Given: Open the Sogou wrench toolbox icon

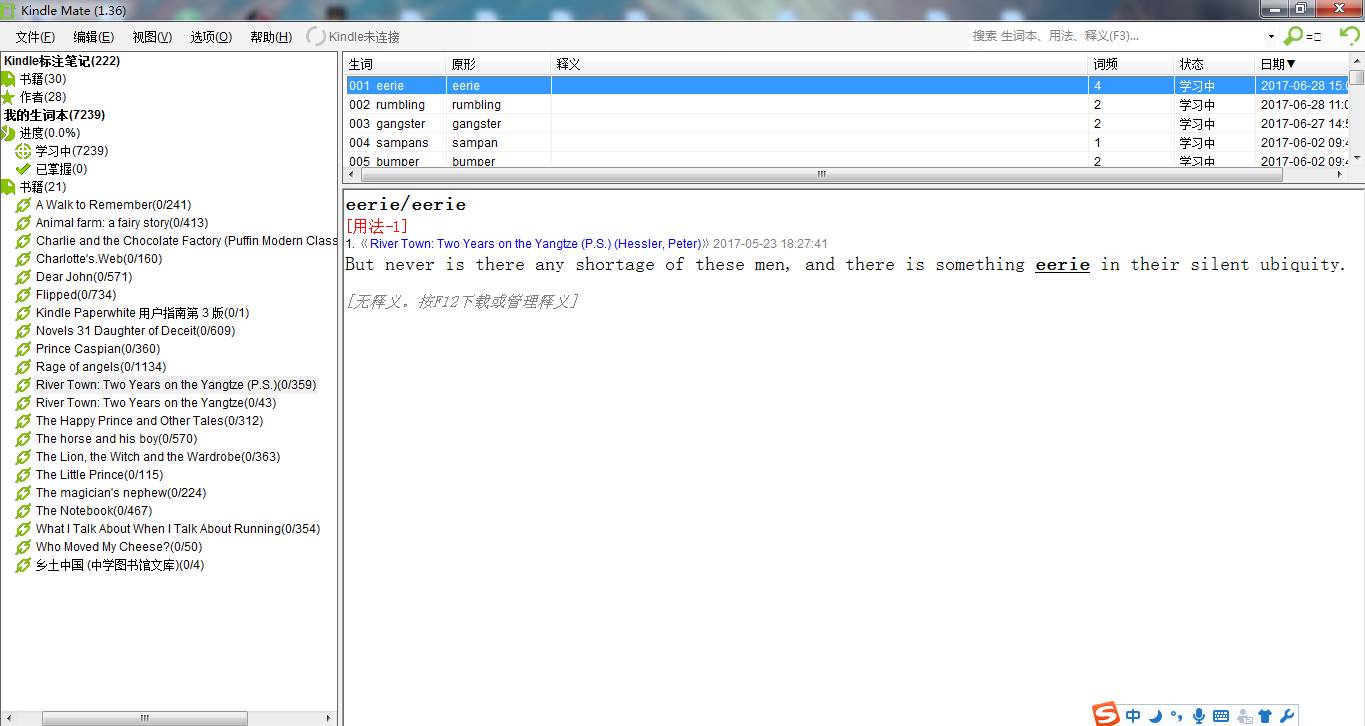Looking at the screenshot, I should point(1287,716).
